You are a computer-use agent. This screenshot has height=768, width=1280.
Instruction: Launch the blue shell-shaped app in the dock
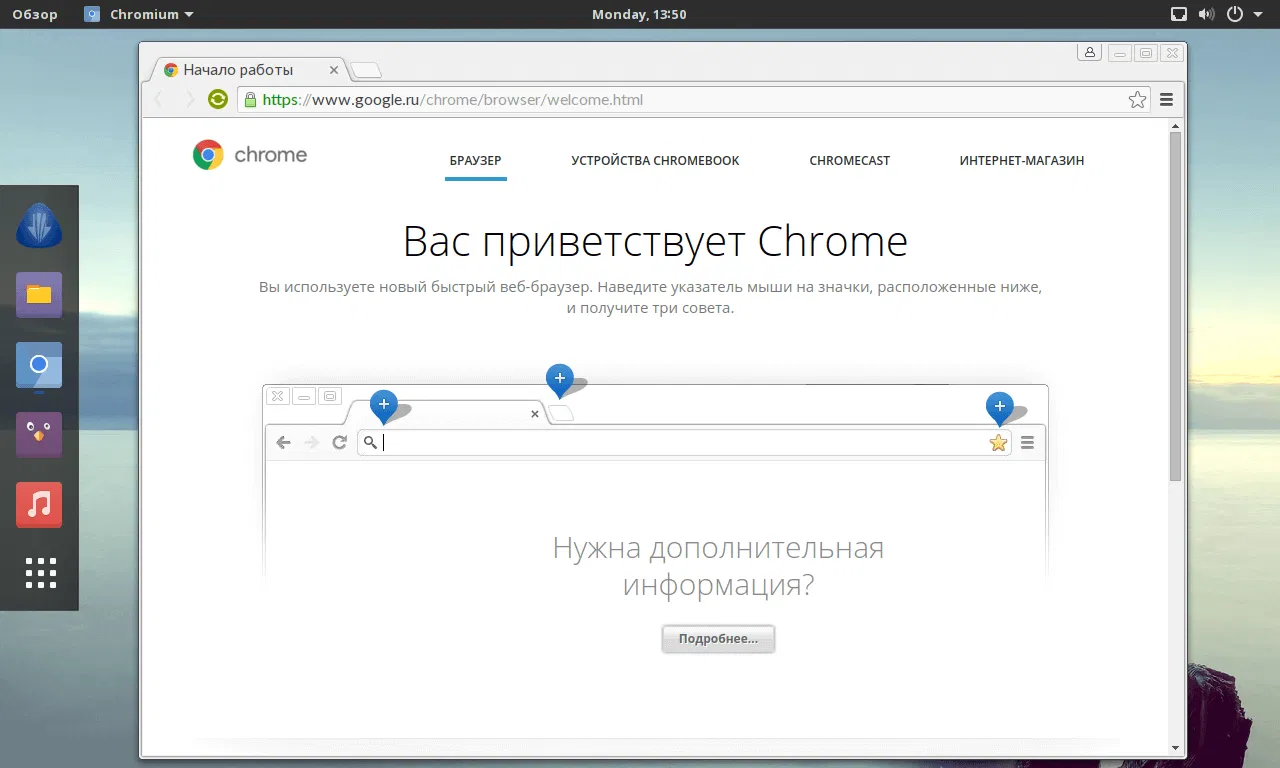pyautogui.click(x=39, y=225)
